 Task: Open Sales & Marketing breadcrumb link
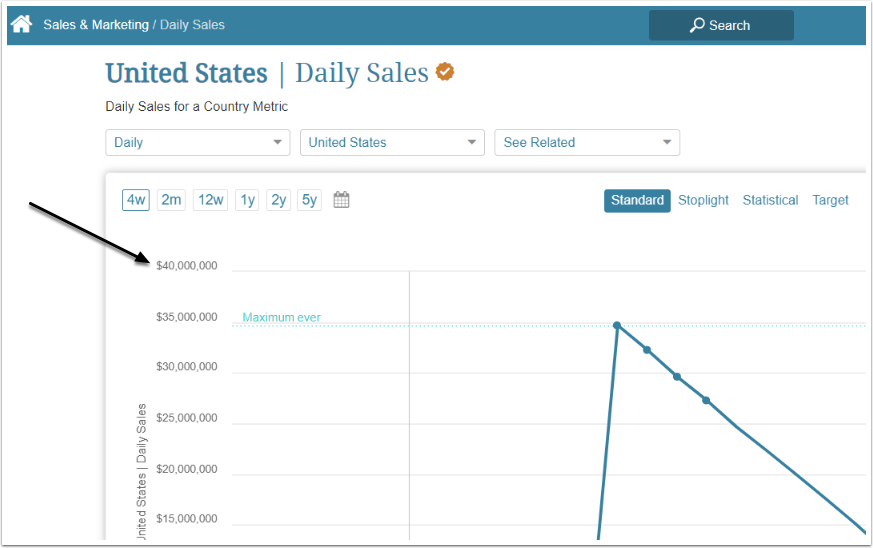point(96,24)
